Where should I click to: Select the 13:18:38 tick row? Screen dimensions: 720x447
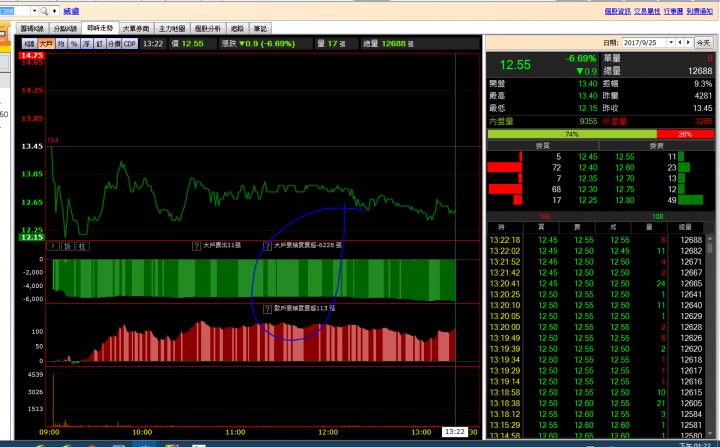pyautogui.click(x=596, y=403)
